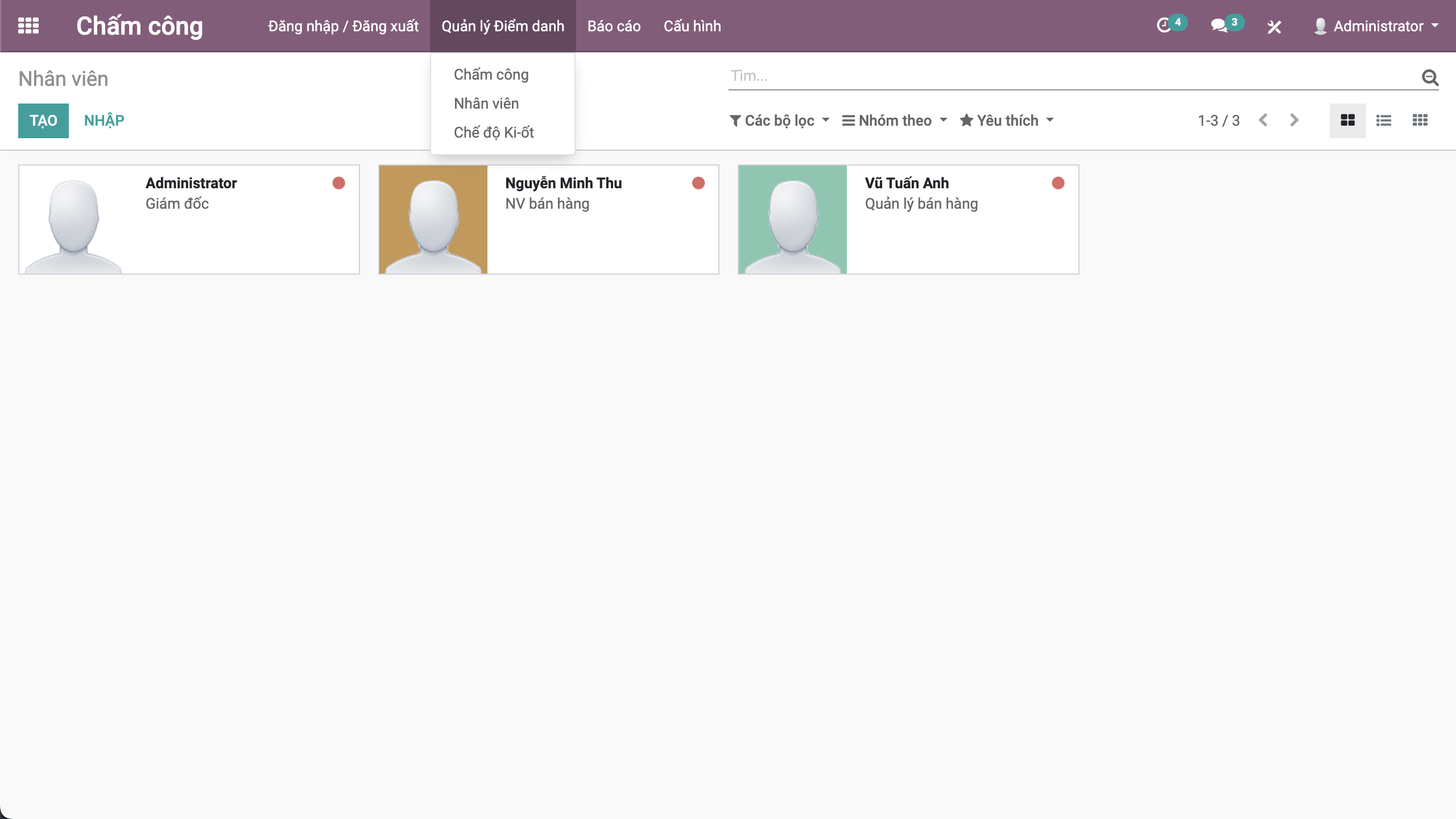Screen dimensions: 1456x819
Task: Select Chấm công in the dropdown menu
Action: pyautogui.click(x=491, y=75)
